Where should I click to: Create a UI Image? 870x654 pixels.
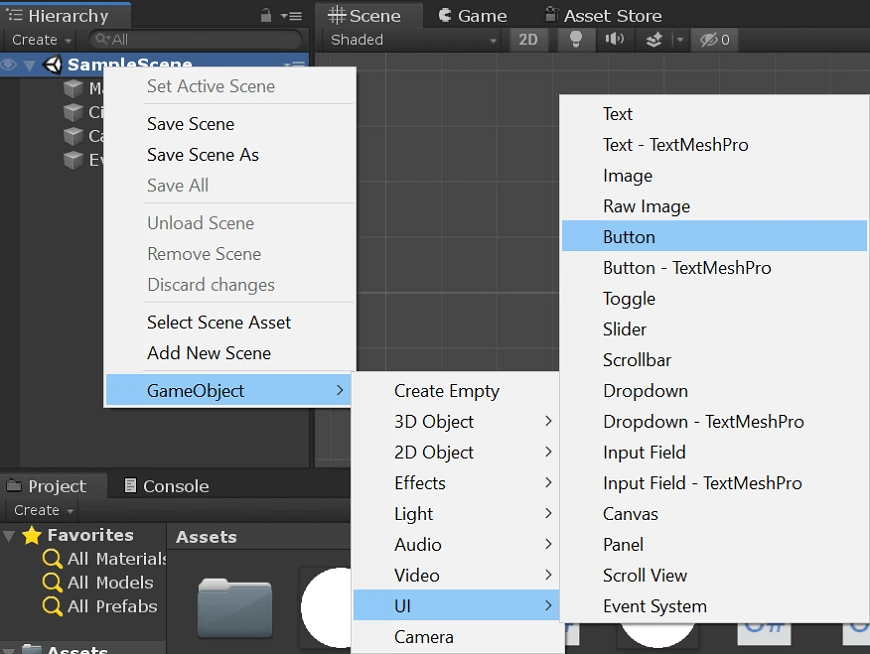pos(715,175)
